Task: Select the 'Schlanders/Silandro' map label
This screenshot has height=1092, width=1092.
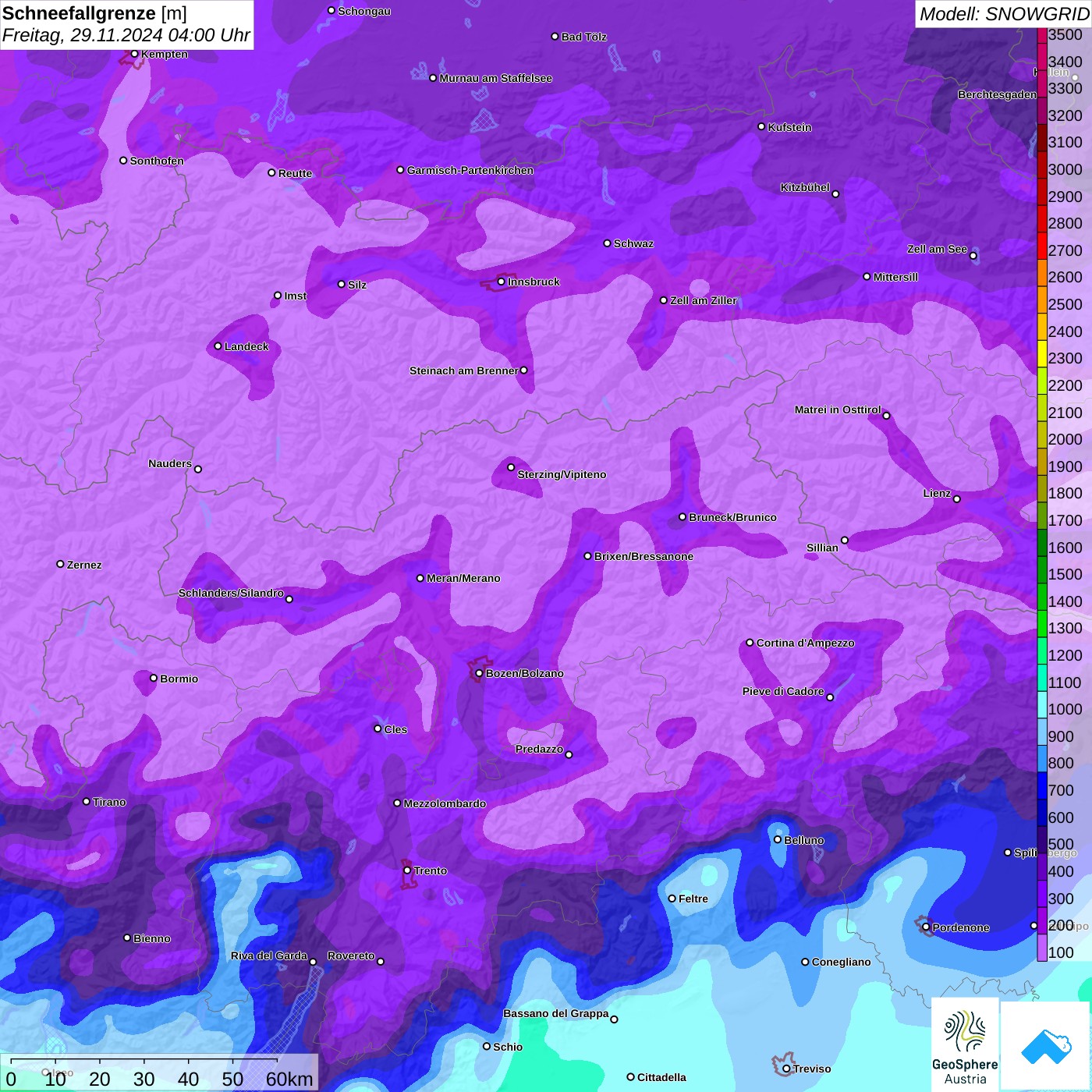Action: [x=231, y=593]
